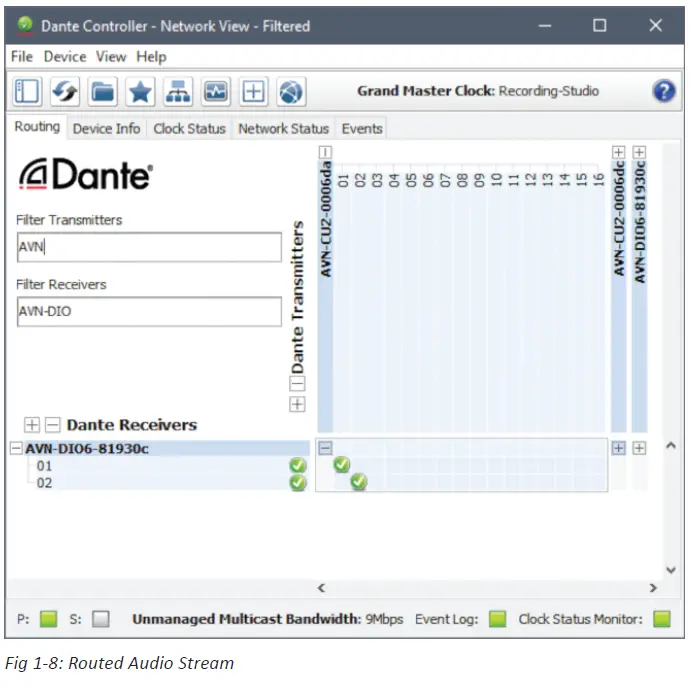Click the secondary network S status indicator
The width and height of the screenshot is (690, 686).
point(101,619)
